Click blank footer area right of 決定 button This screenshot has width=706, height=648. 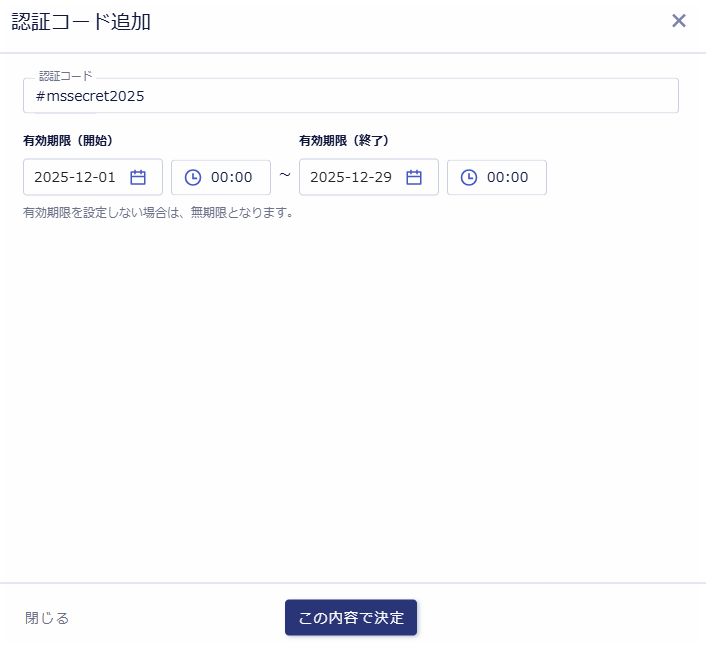click(560, 618)
